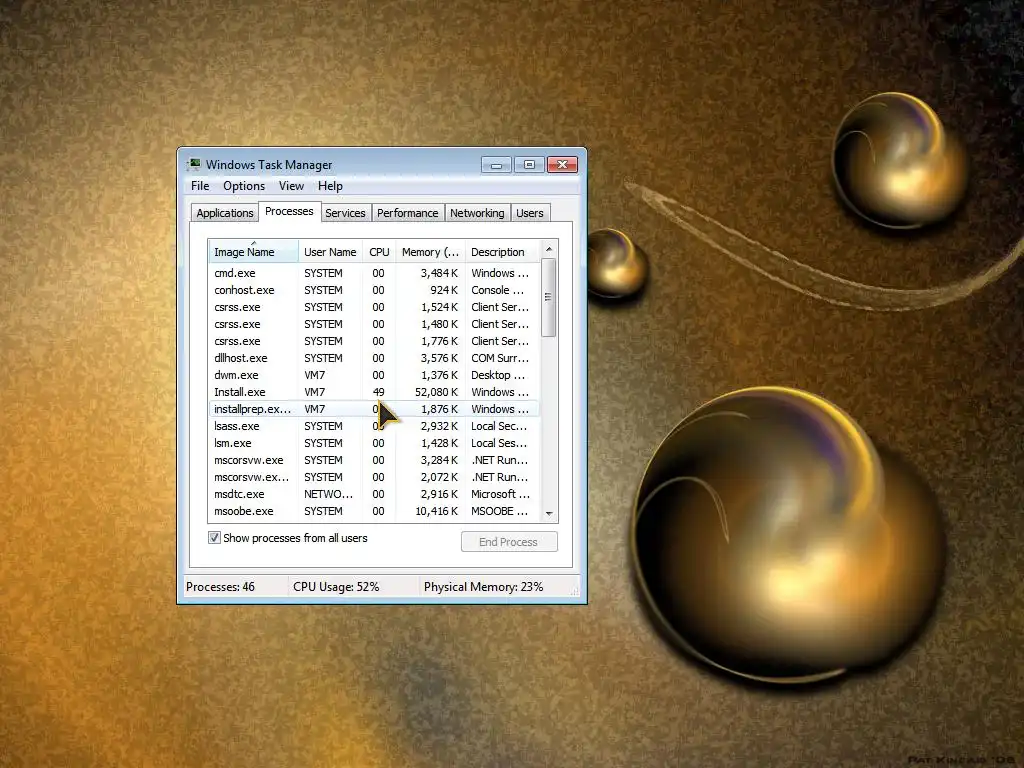The height and width of the screenshot is (768, 1024).
Task: Switch to the Services tab
Action: [x=345, y=213]
